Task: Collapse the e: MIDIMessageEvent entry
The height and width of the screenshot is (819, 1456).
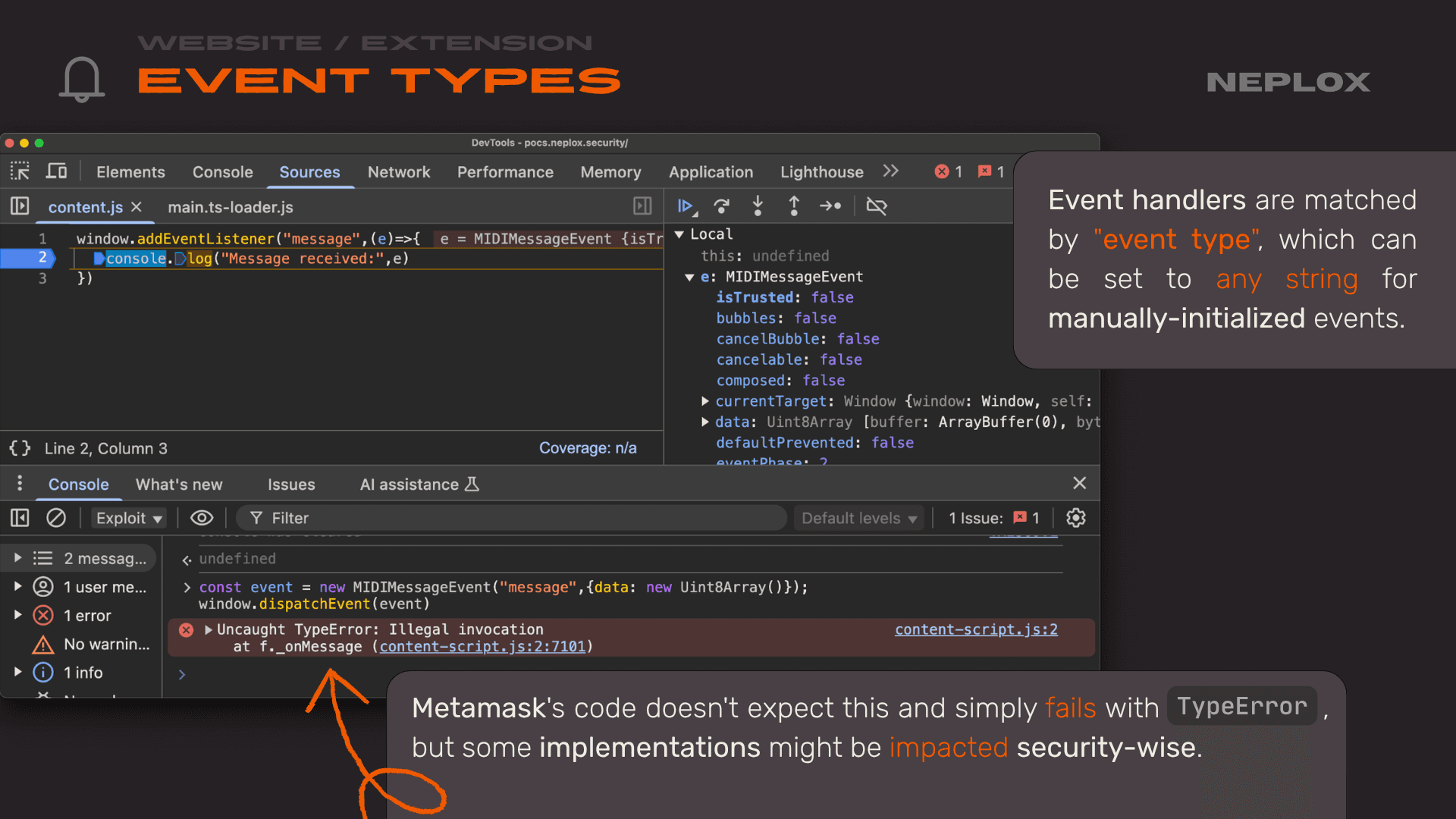Action: pyautogui.click(x=689, y=277)
